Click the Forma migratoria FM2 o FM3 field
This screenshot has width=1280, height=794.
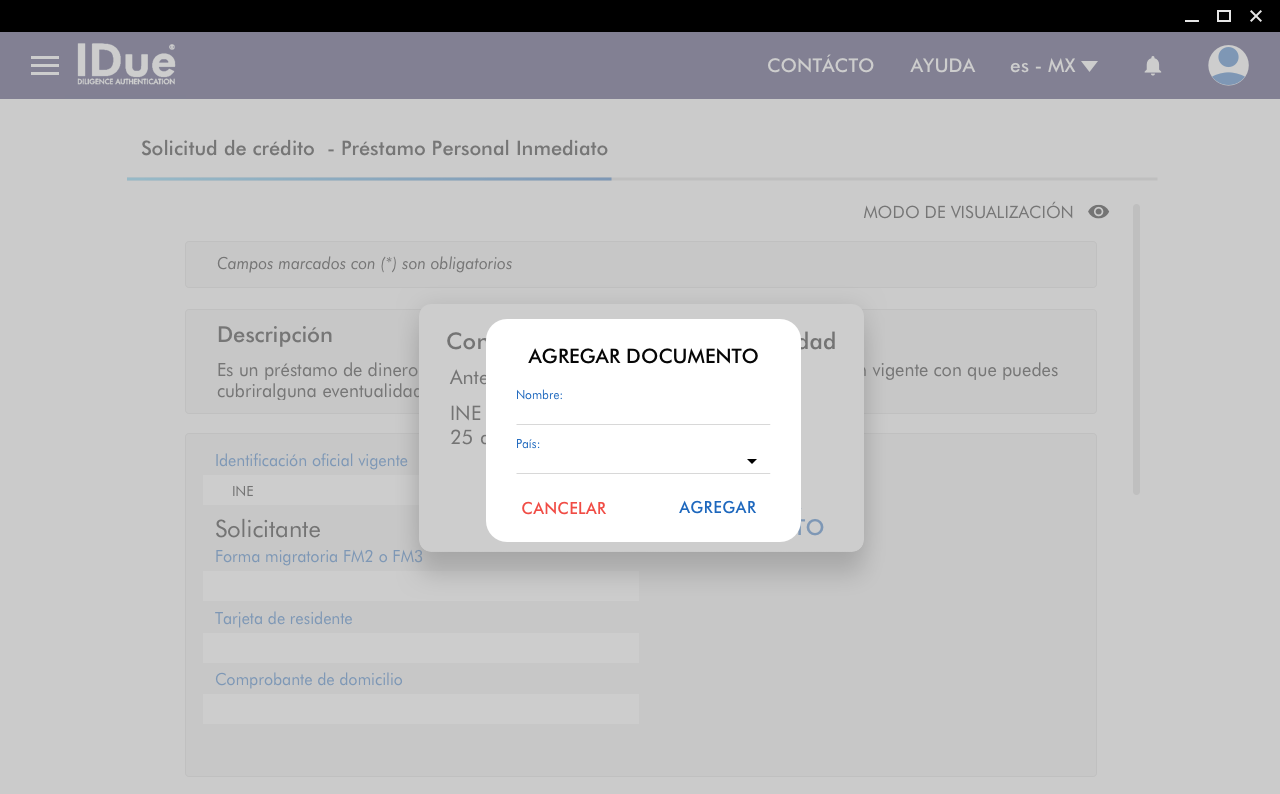coord(420,586)
